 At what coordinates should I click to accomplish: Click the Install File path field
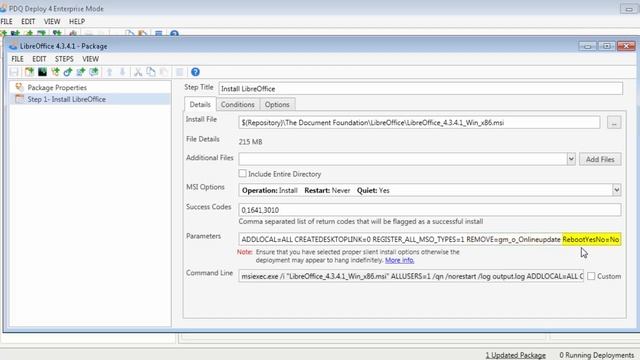pos(419,122)
